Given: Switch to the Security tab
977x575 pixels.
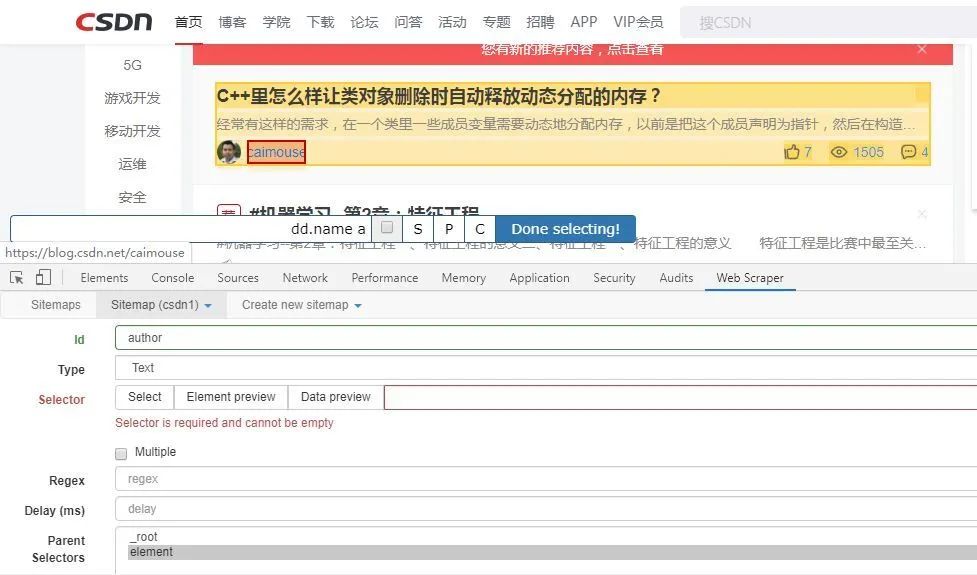Looking at the screenshot, I should pyautogui.click(x=614, y=278).
